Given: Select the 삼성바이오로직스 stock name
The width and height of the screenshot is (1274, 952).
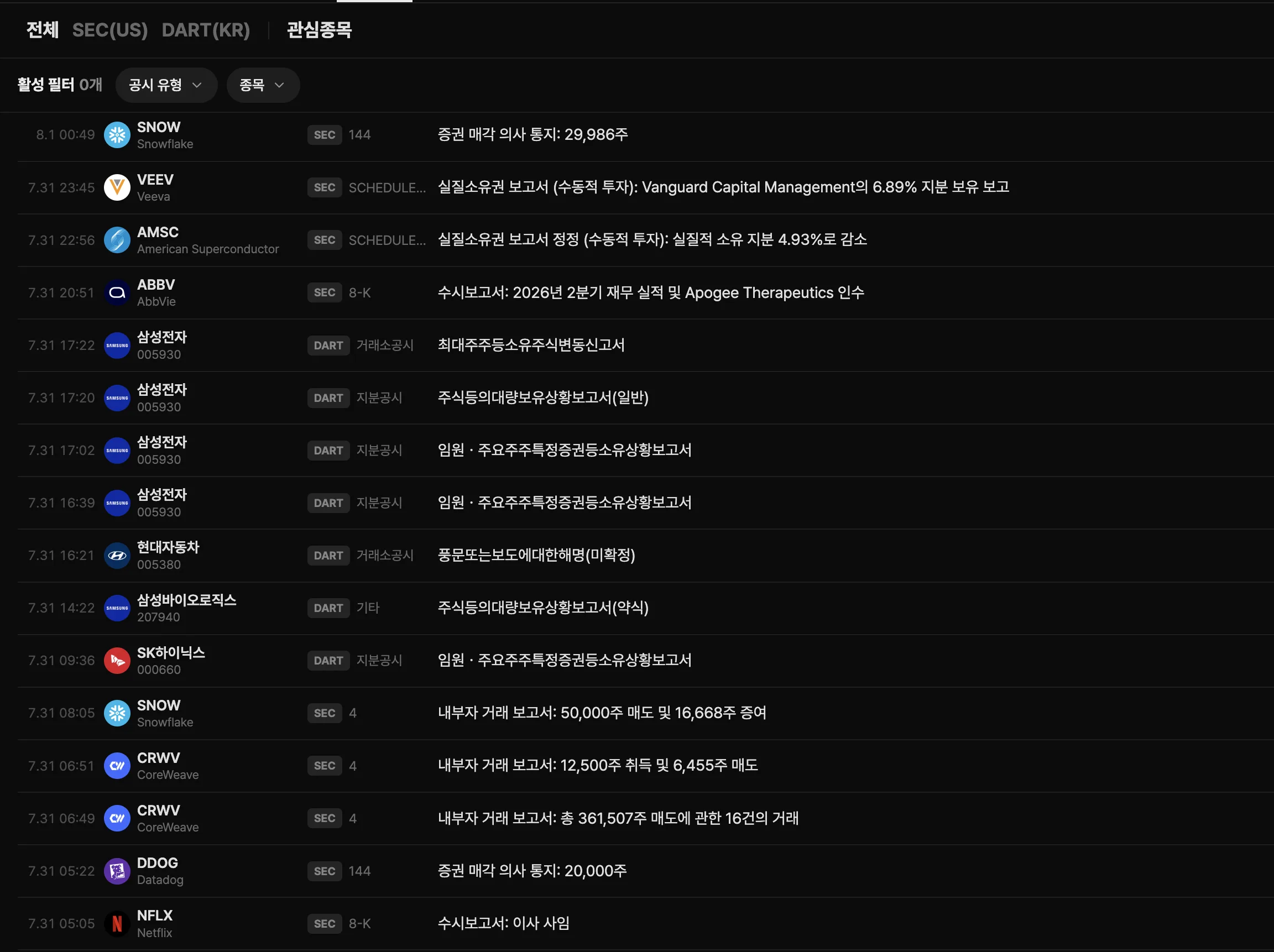Looking at the screenshot, I should pos(186,600).
